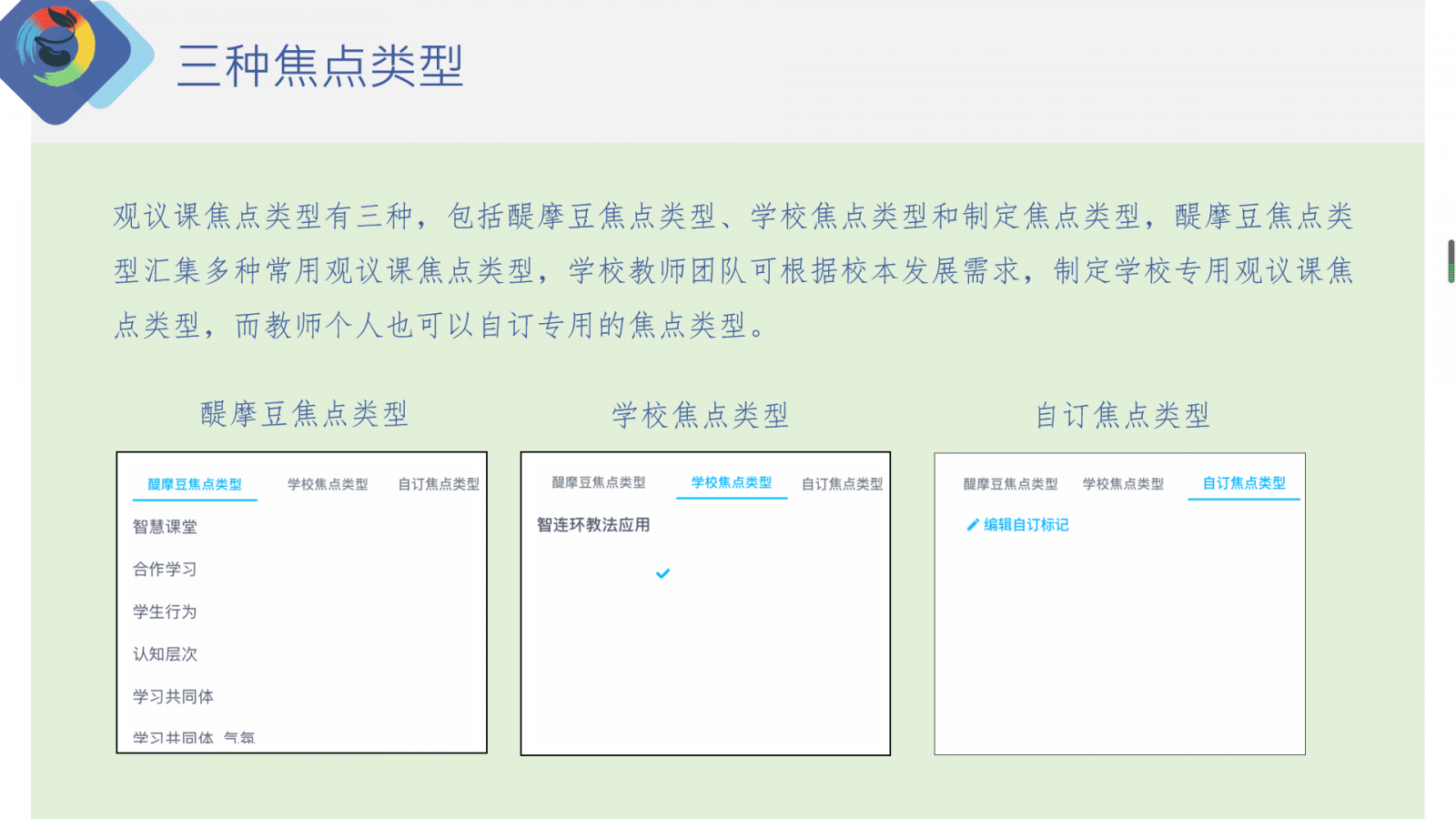The width and height of the screenshot is (1456, 819).
Task: Choose 智慧课堂 from the focus type list
Action: [x=165, y=527]
